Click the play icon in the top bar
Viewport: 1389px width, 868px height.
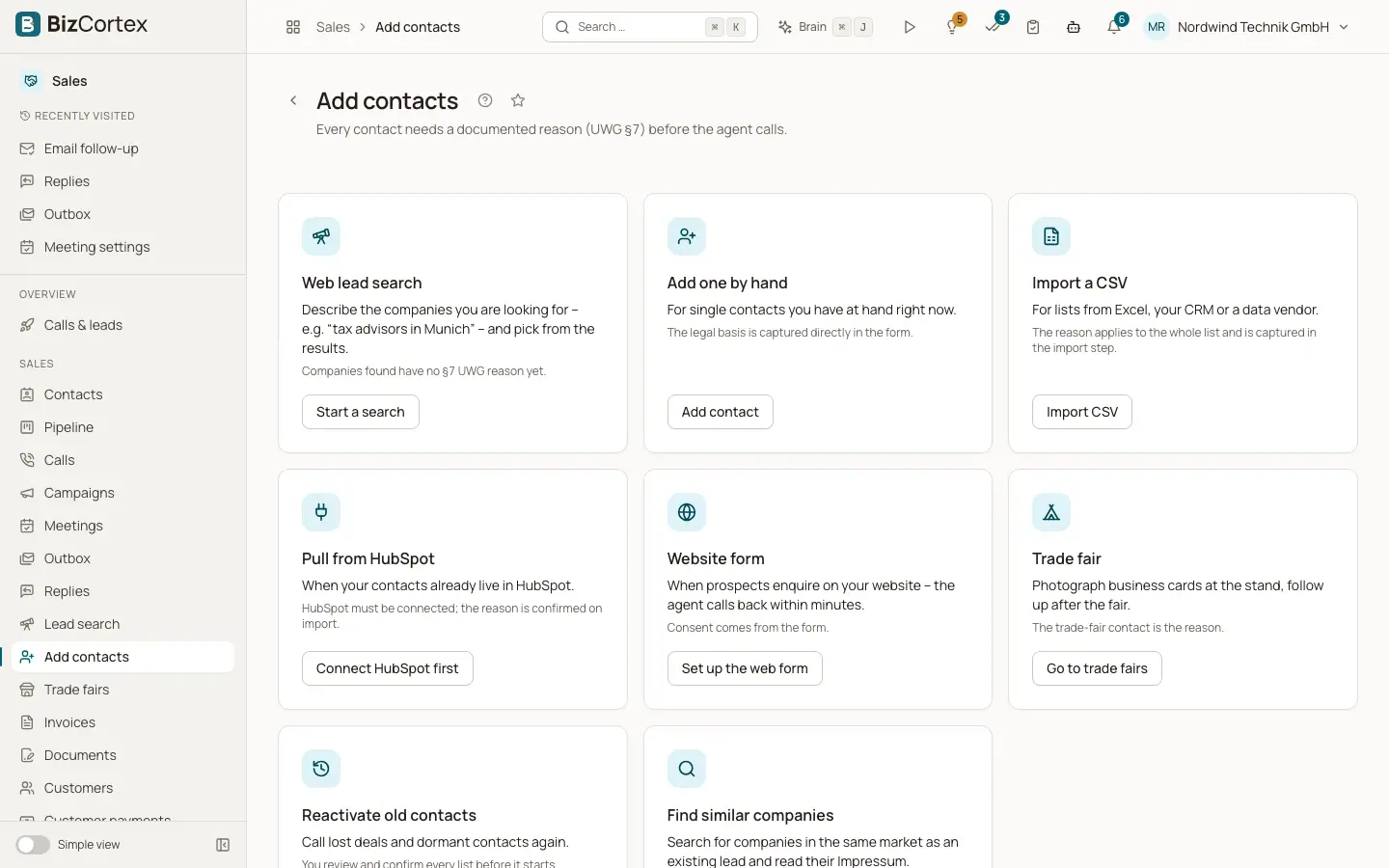(909, 27)
